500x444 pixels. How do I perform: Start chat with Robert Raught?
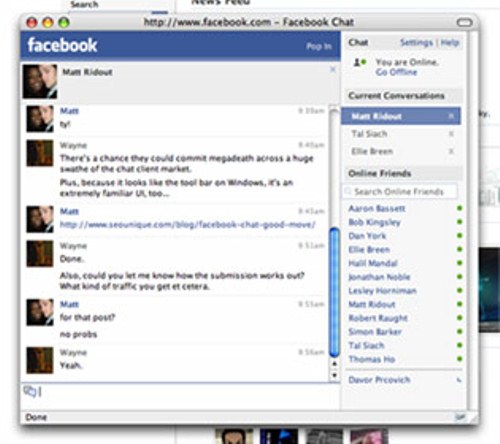click(x=378, y=318)
